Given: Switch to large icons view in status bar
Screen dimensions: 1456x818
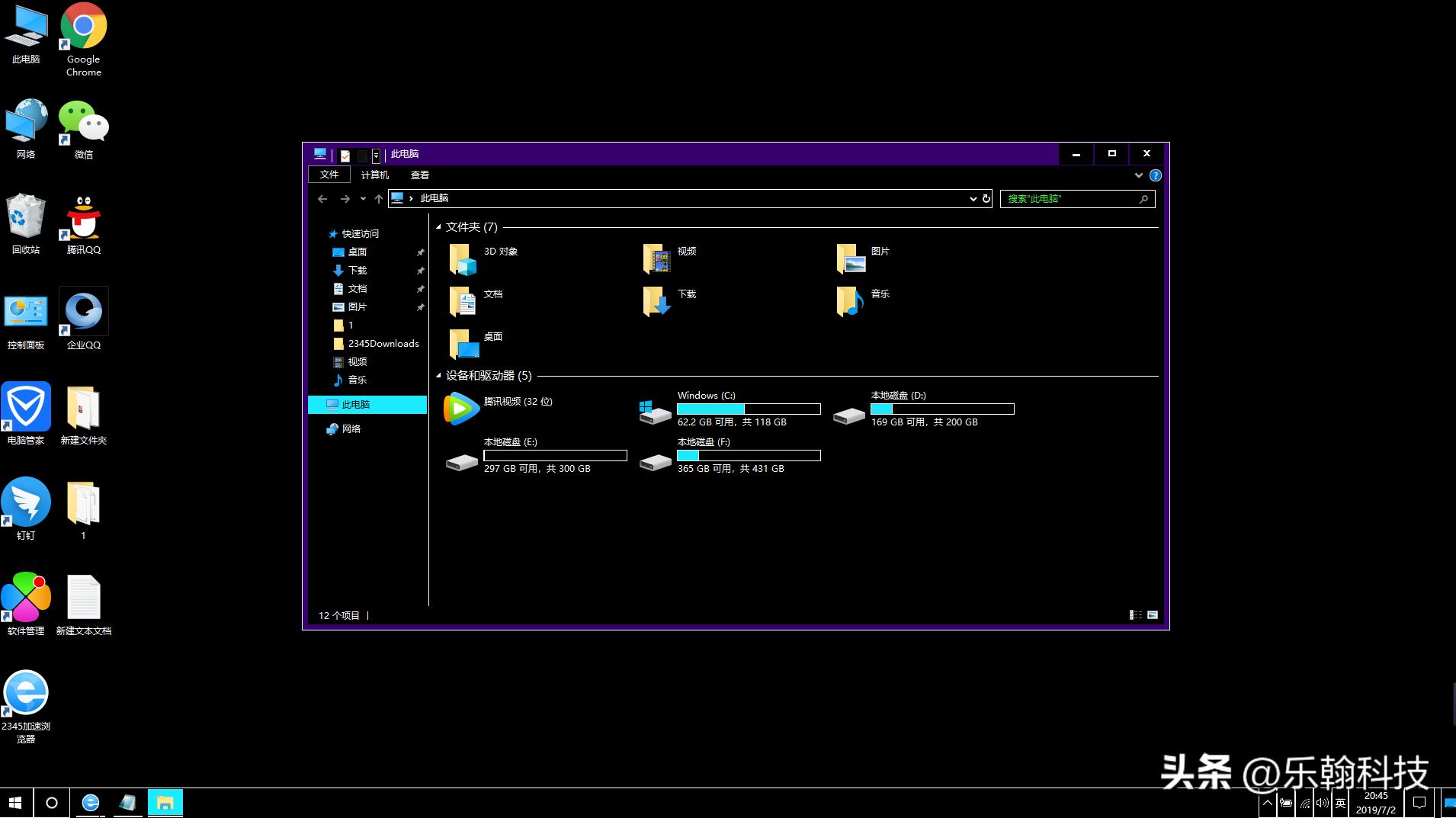Looking at the screenshot, I should coord(1153,615).
